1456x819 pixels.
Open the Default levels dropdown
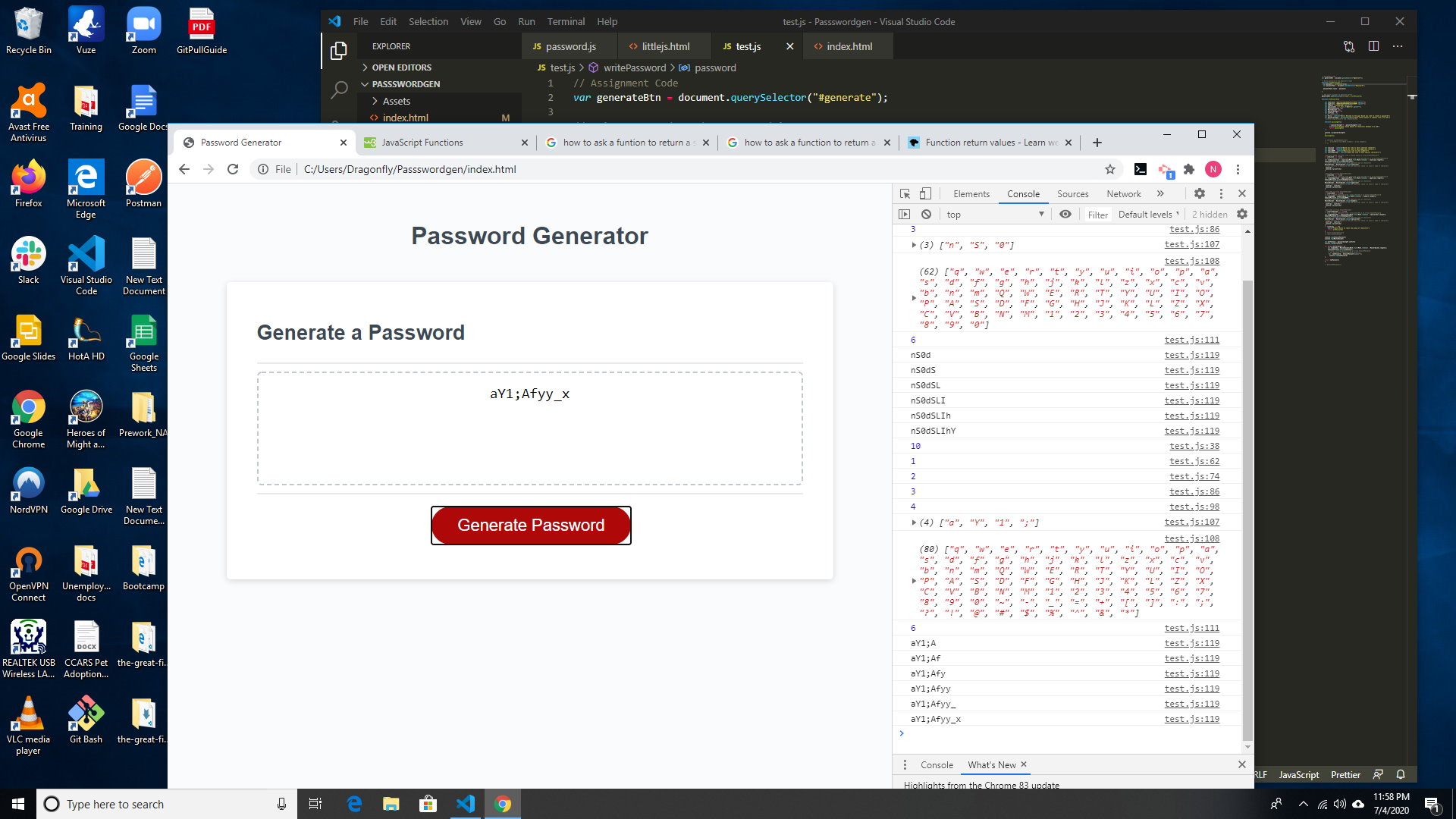pos(1148,215)
